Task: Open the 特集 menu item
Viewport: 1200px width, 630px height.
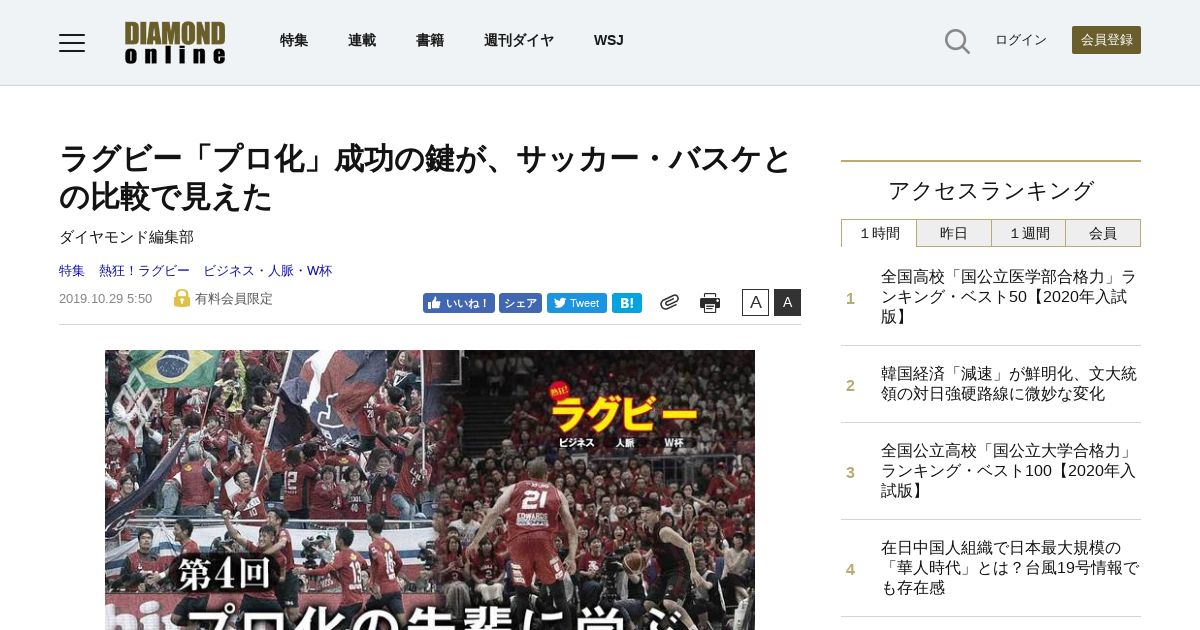Action: [294, 40]
